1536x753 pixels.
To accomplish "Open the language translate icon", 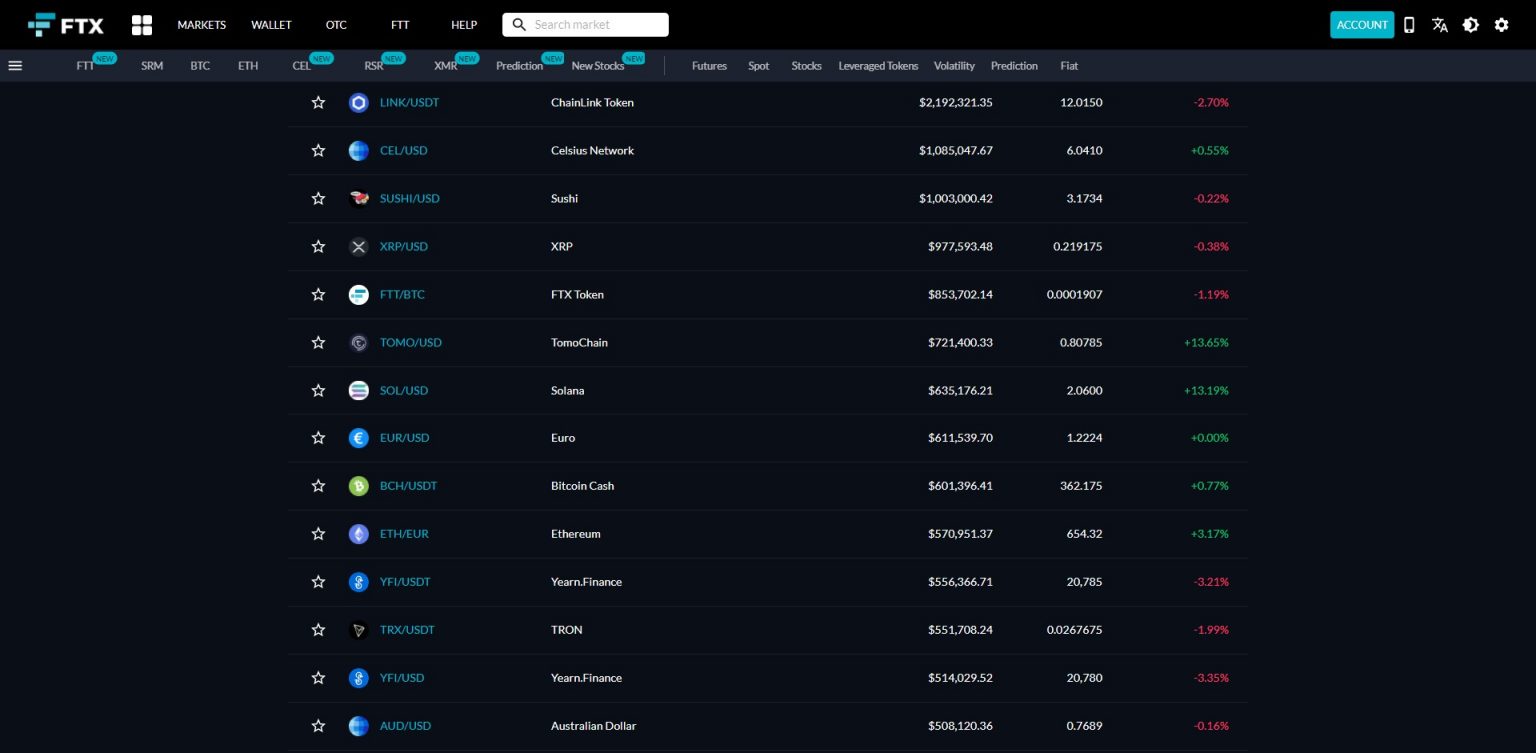I will click(x=1440, y=25).
